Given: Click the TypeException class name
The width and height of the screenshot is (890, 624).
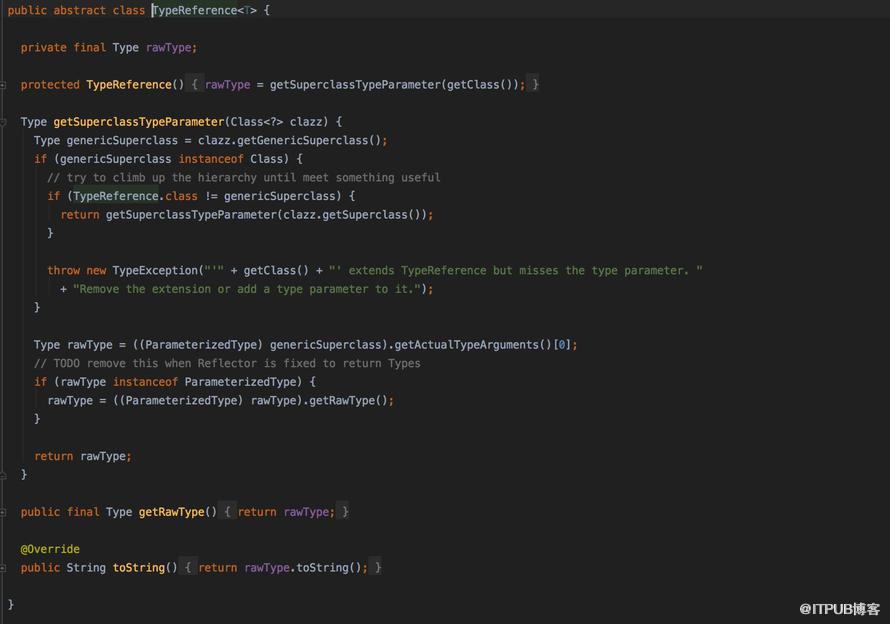Looking at the screenshot, I should tap(155, 270).
